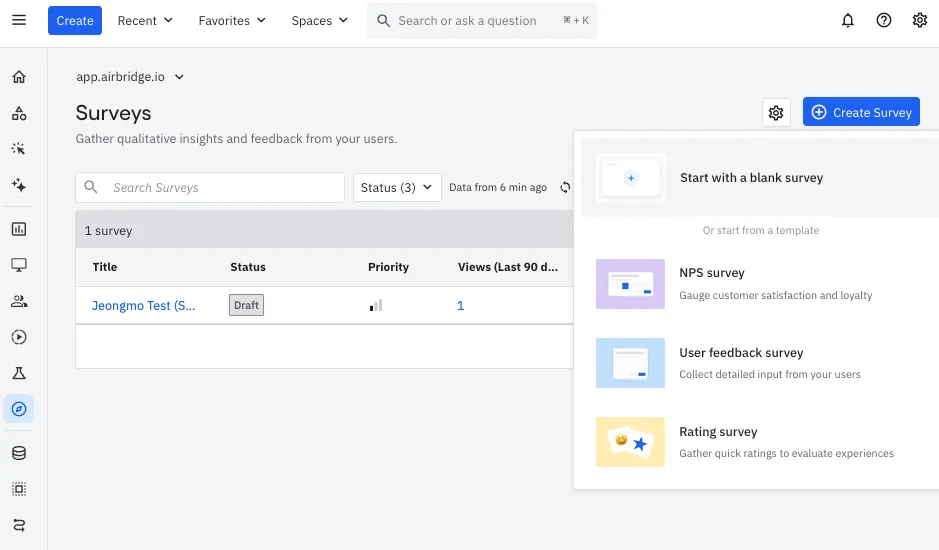The height and width of the screenshot is (550, 939).
Task: Open the hamburger navigation menu
Action: (19, 20)
